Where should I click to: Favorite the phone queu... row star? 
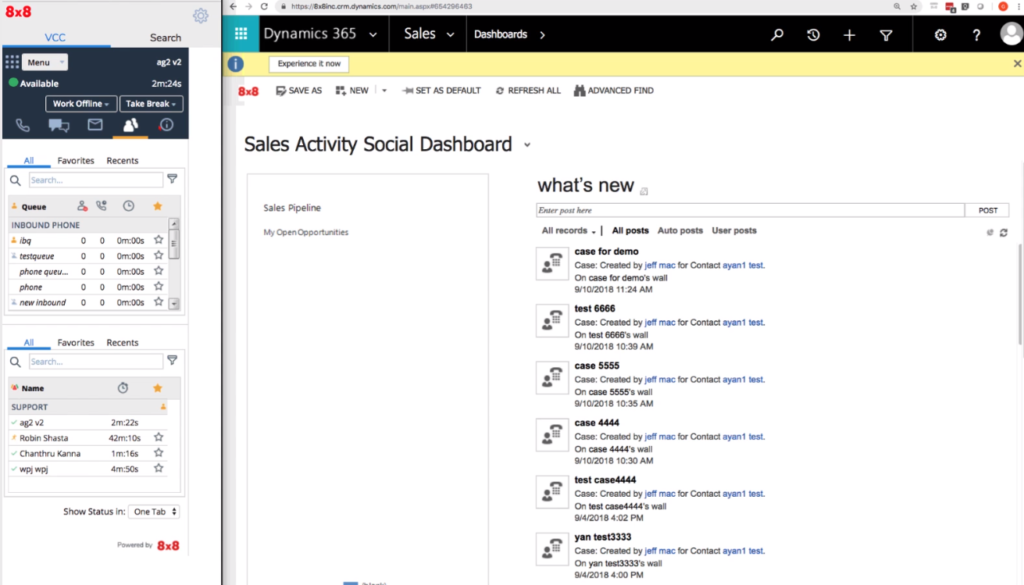point(158,270)
